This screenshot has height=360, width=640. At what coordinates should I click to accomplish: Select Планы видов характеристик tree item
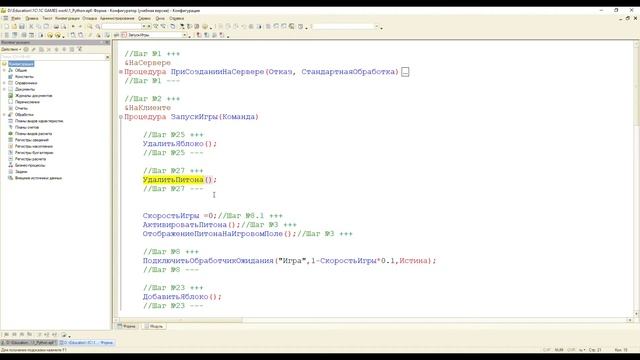click(39, 121)
